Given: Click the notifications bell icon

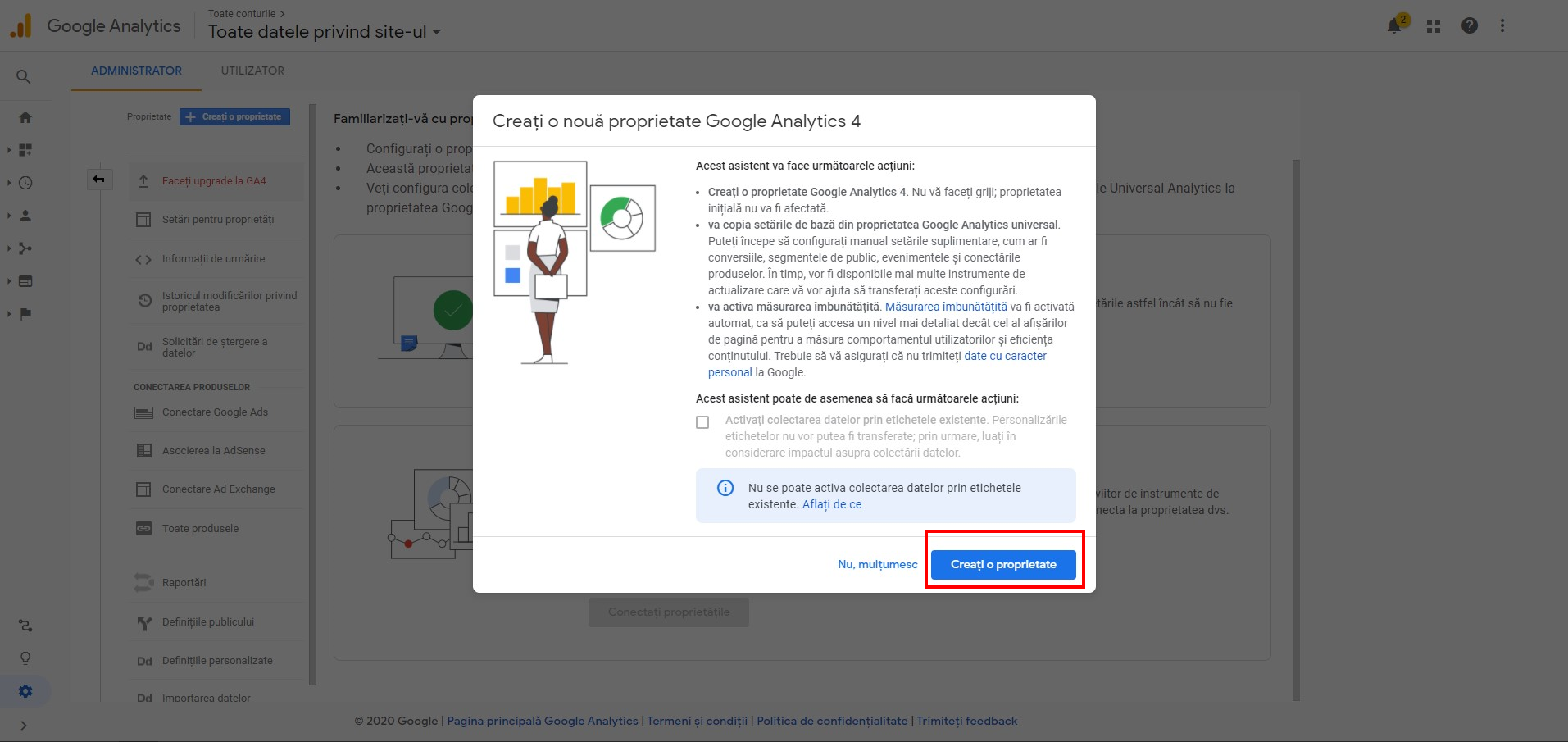Looking at the screenshot, I should (x=1394, y=26).
